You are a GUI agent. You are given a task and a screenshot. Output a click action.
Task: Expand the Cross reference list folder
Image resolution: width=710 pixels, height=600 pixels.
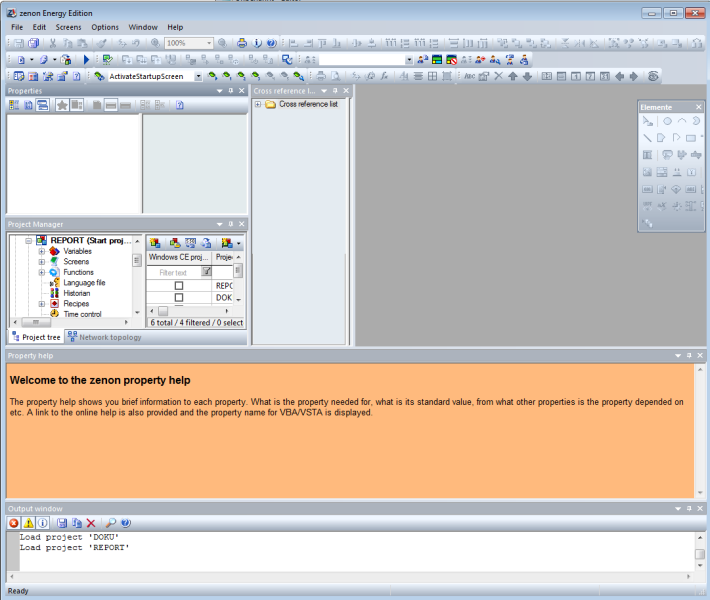click(258, 104)
